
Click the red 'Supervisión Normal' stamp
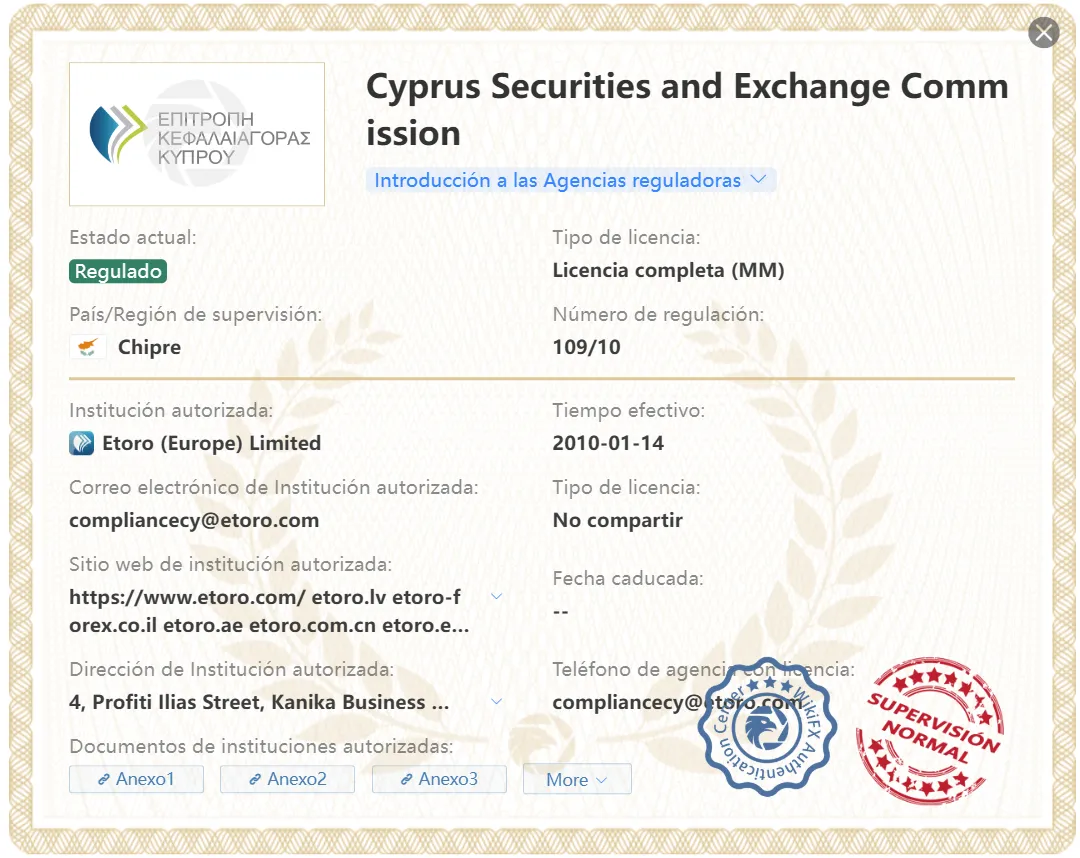[x=930, y=730]
